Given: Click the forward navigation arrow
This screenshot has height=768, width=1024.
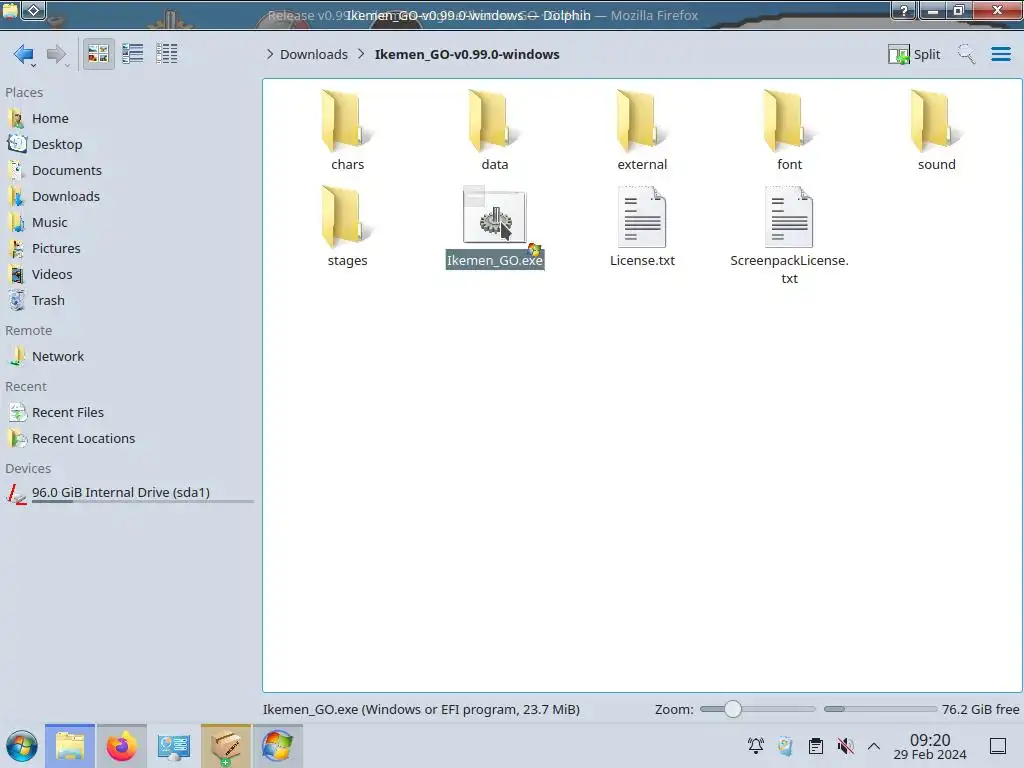Looking at the screenshot, I should pyautogui.click(x=57, y=54).
